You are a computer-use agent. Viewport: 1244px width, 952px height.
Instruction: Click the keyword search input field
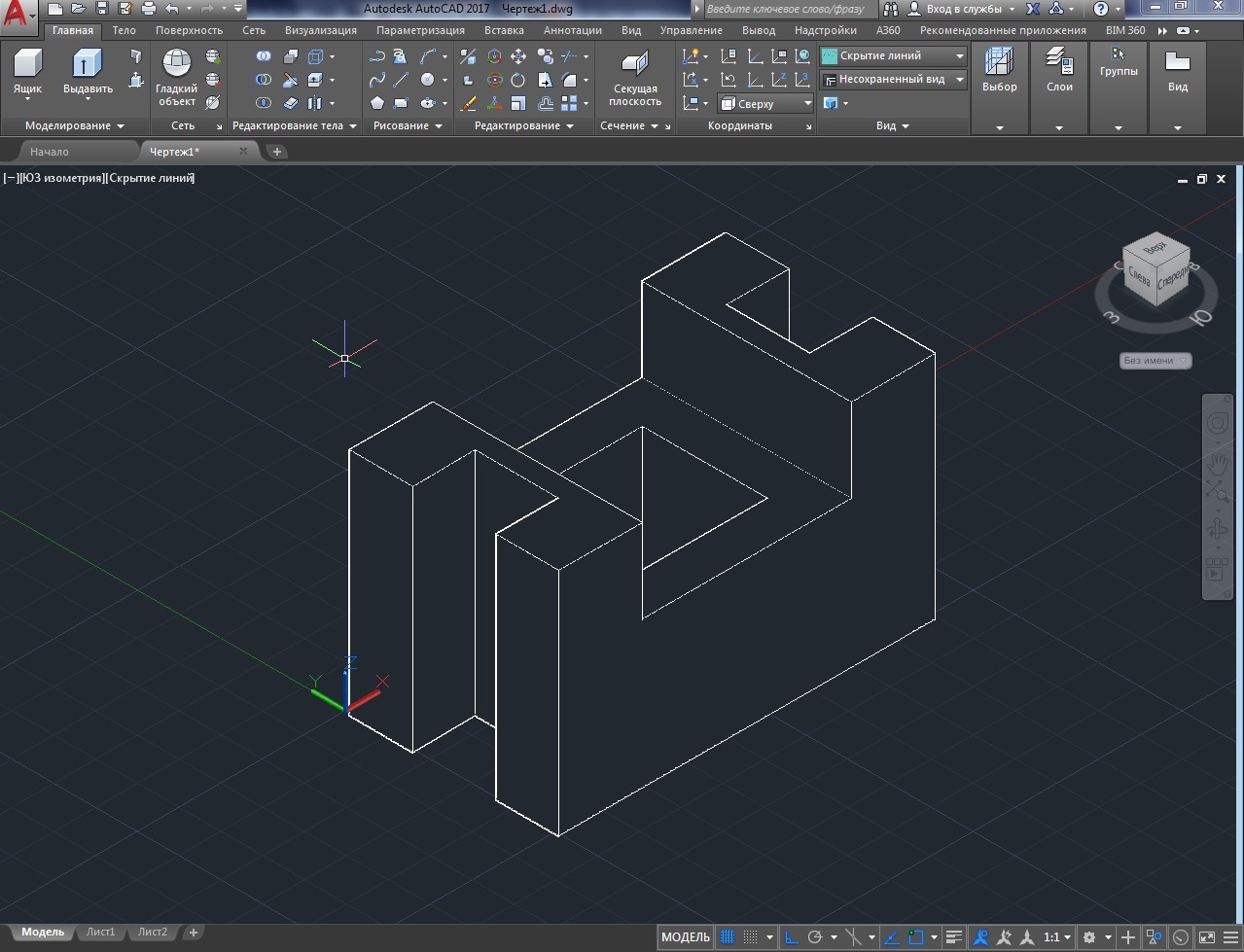click(x=788, y=9)
